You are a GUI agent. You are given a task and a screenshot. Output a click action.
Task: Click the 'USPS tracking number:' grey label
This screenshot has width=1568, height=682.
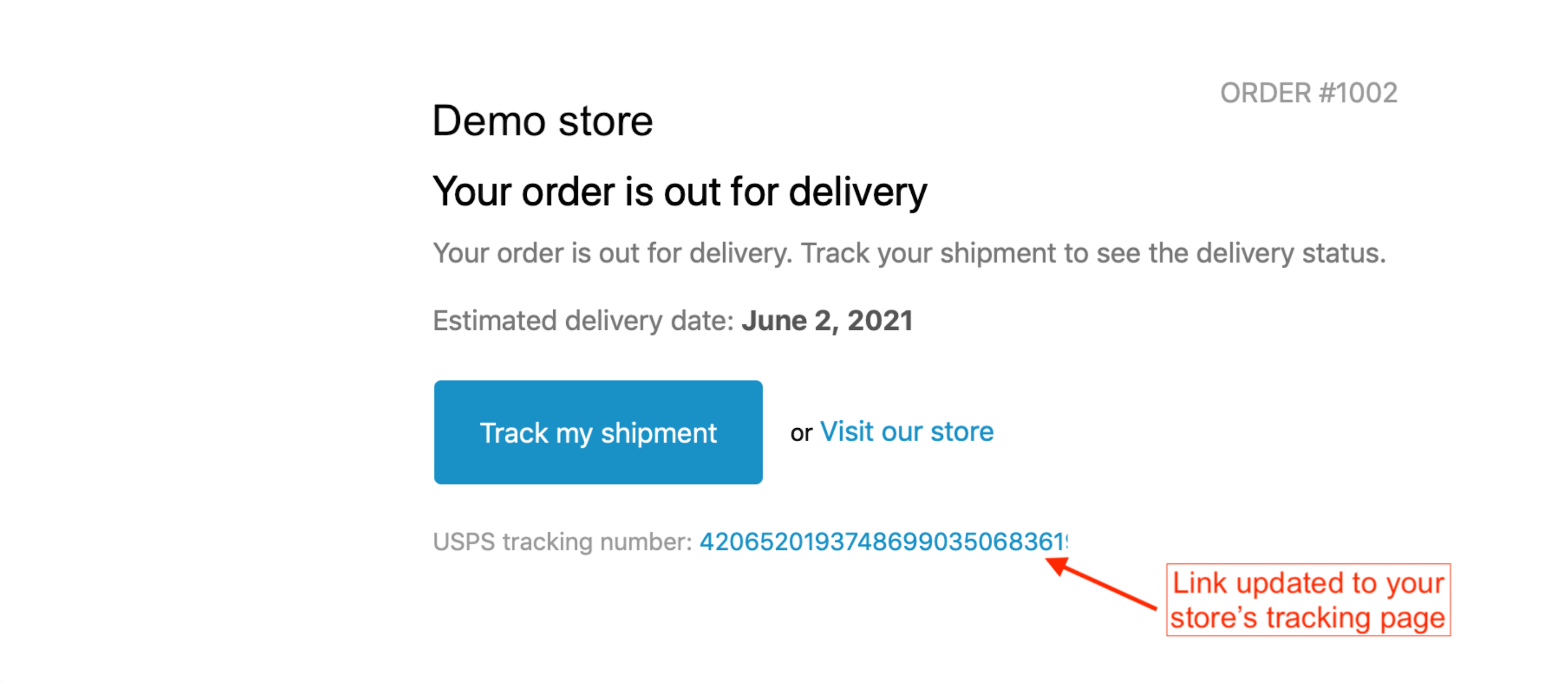click(562, 541)
